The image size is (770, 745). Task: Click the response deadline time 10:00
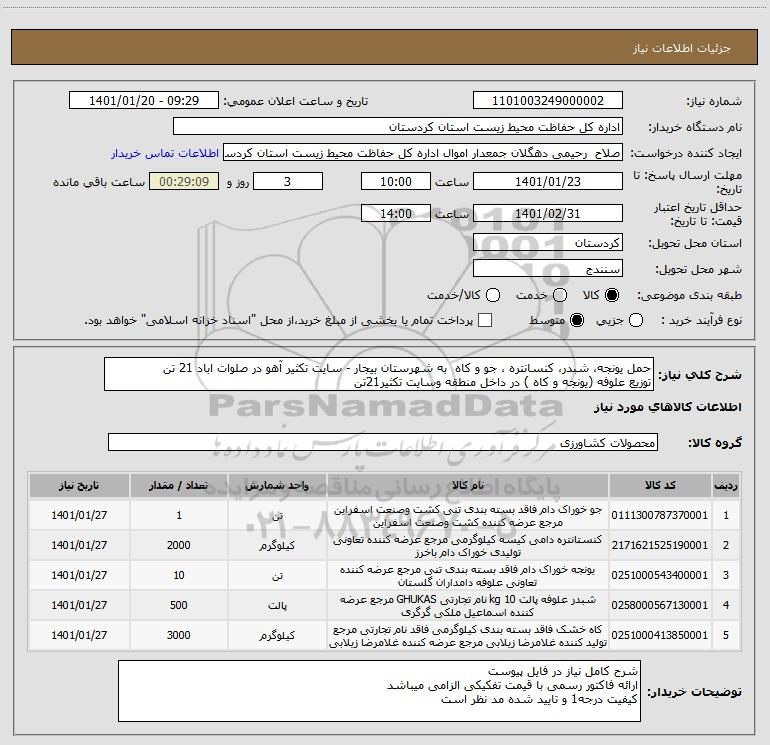[x=396, y=181]
